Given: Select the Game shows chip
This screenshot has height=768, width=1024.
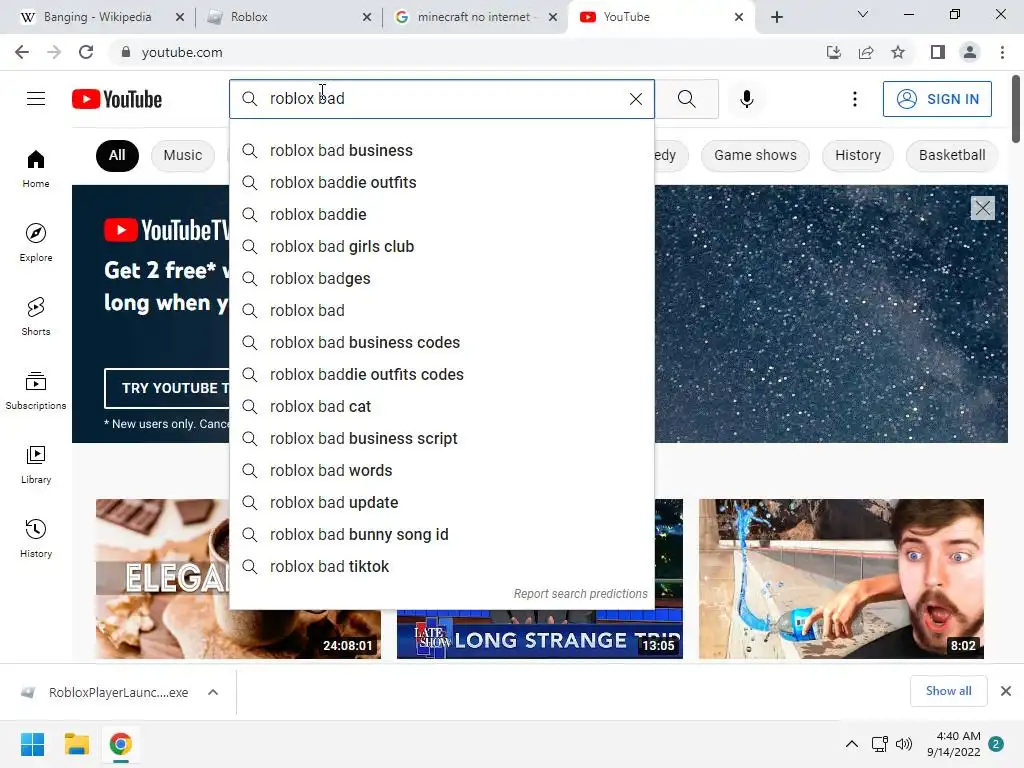Looking at the screenshot, I should (x=755, y=155).
